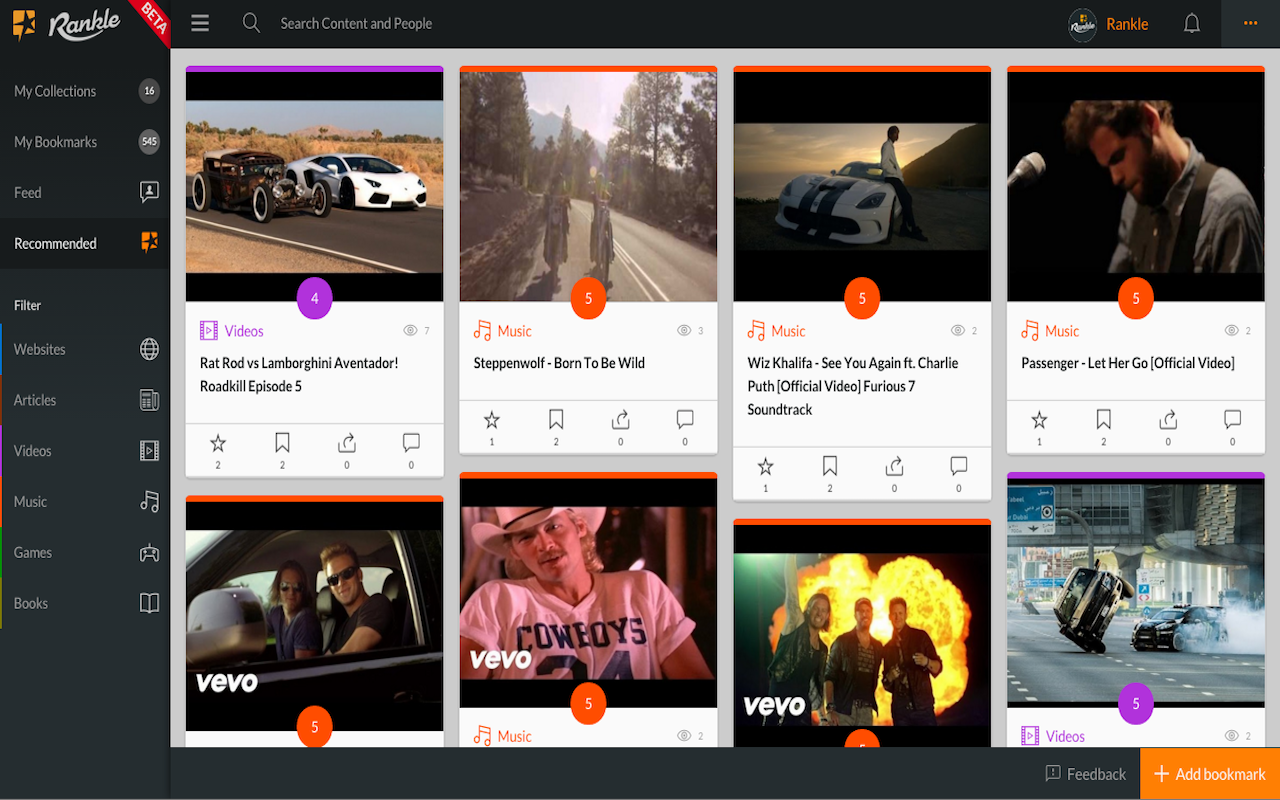Open Passenger - Let Her Go title
Screen dimensions: 1280x800
pyautogui.click(x=1128, y=363)
